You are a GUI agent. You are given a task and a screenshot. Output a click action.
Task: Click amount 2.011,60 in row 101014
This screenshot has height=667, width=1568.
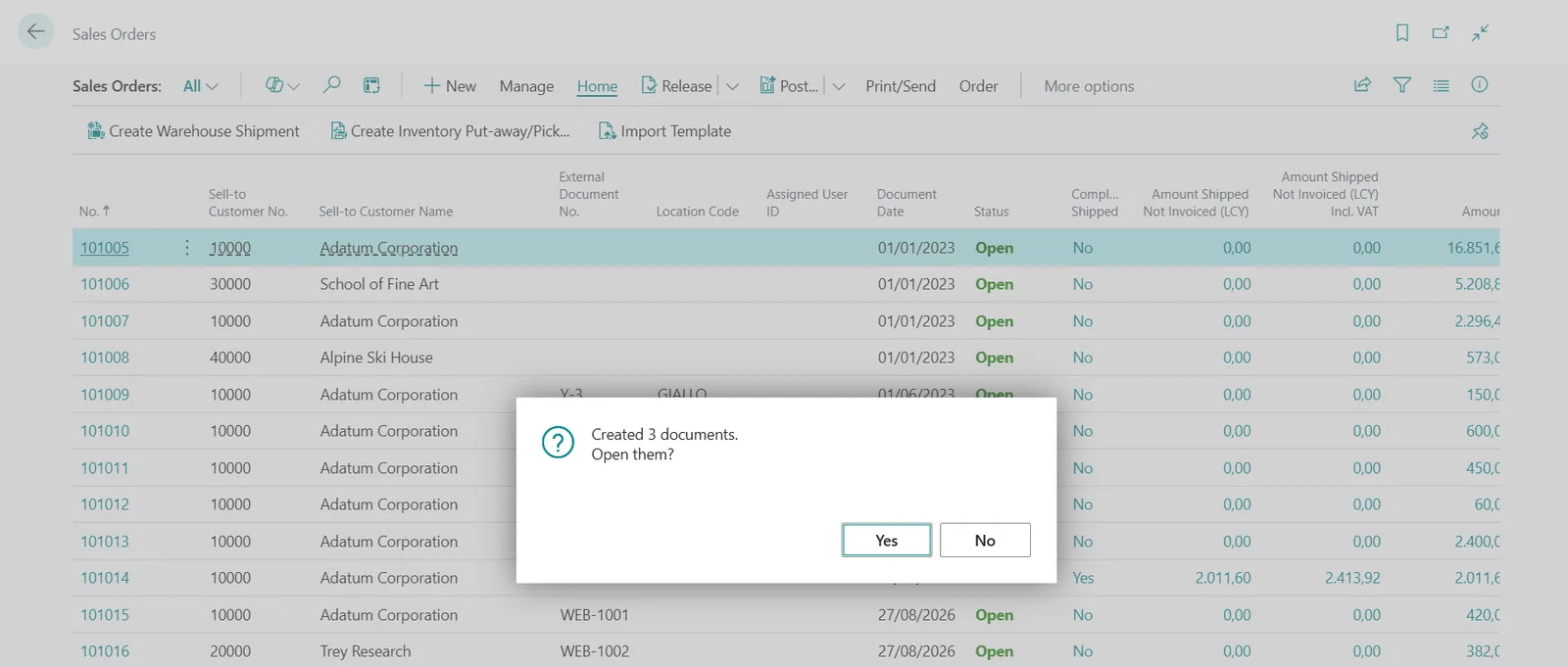point(1223,578)
